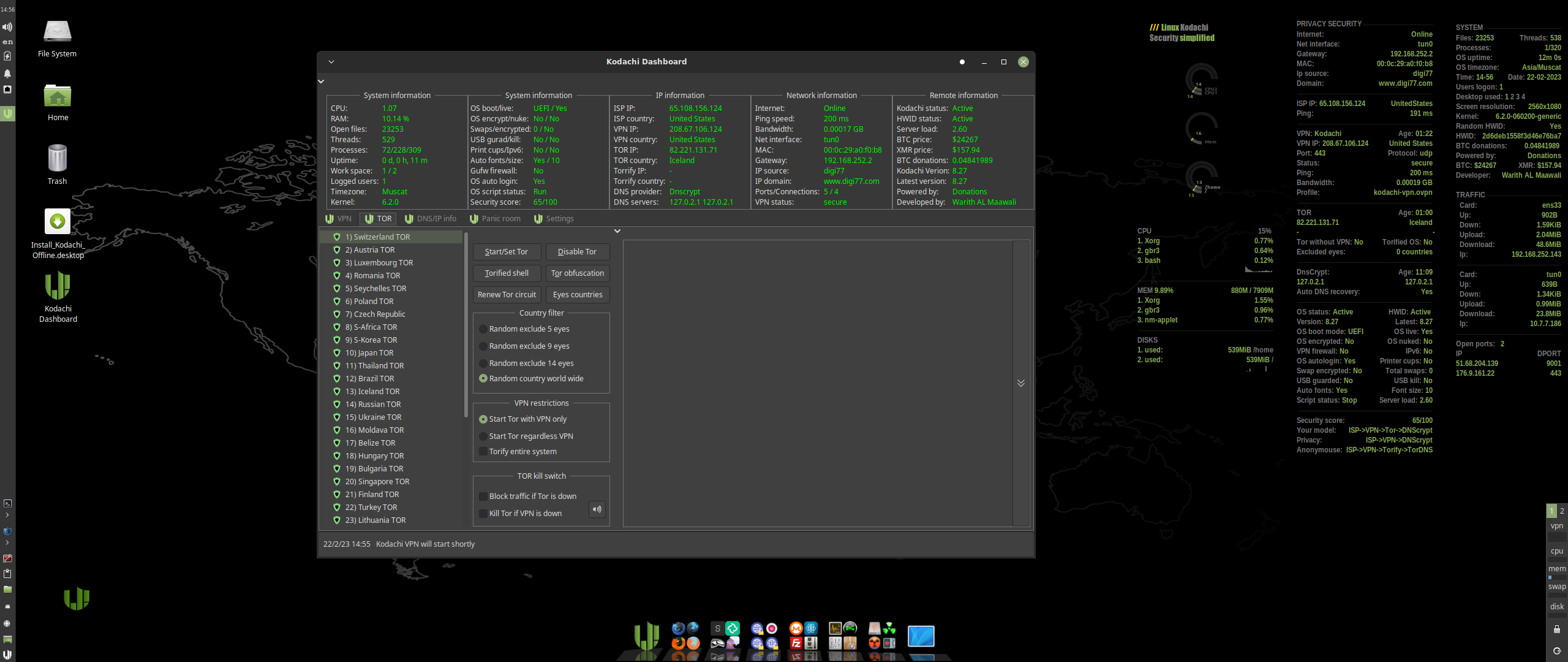
Task: Collapse the info panel chevron below title bar
Action: point(321,82)
